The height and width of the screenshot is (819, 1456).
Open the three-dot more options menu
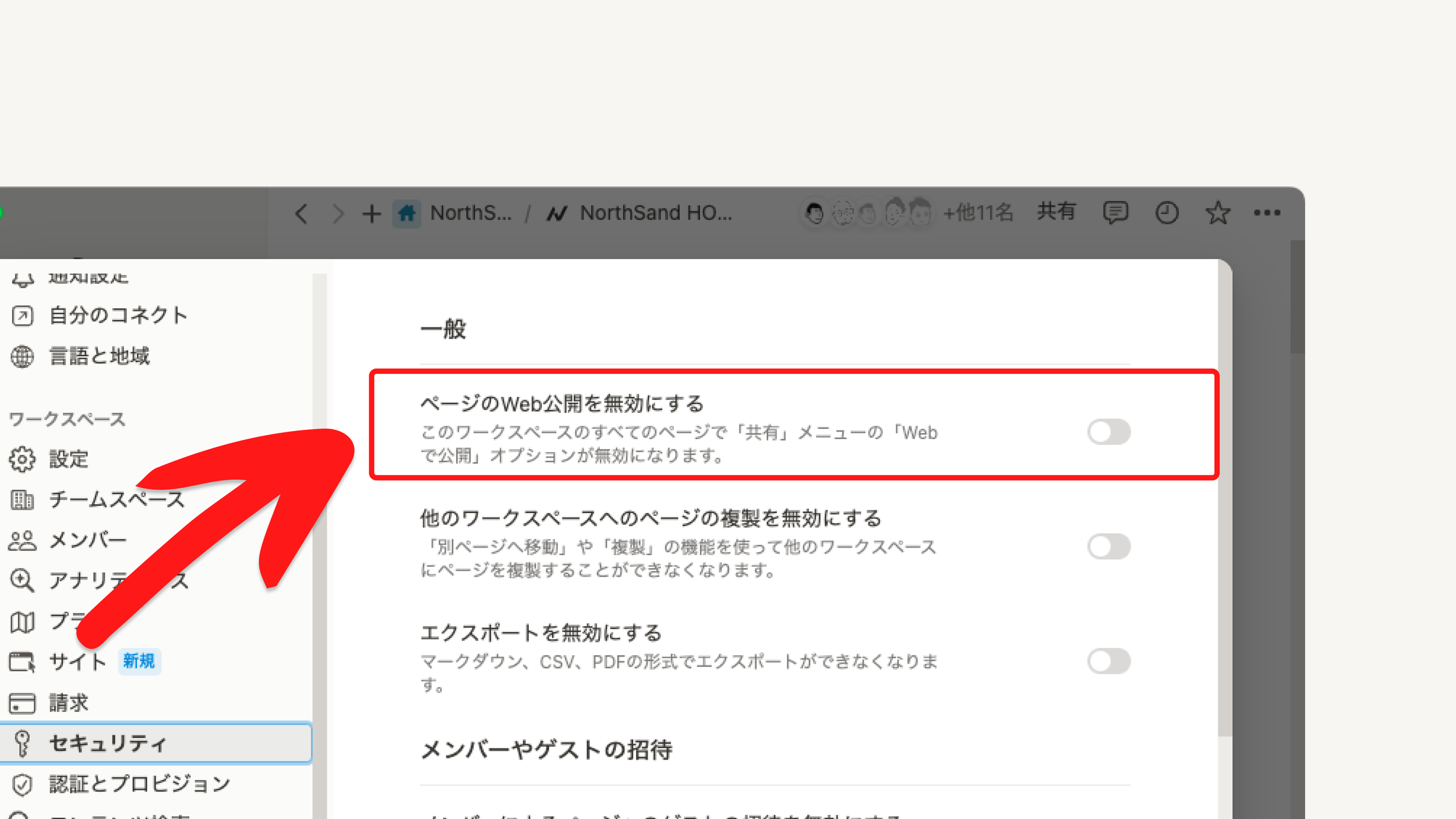(x=1267, y=213)
